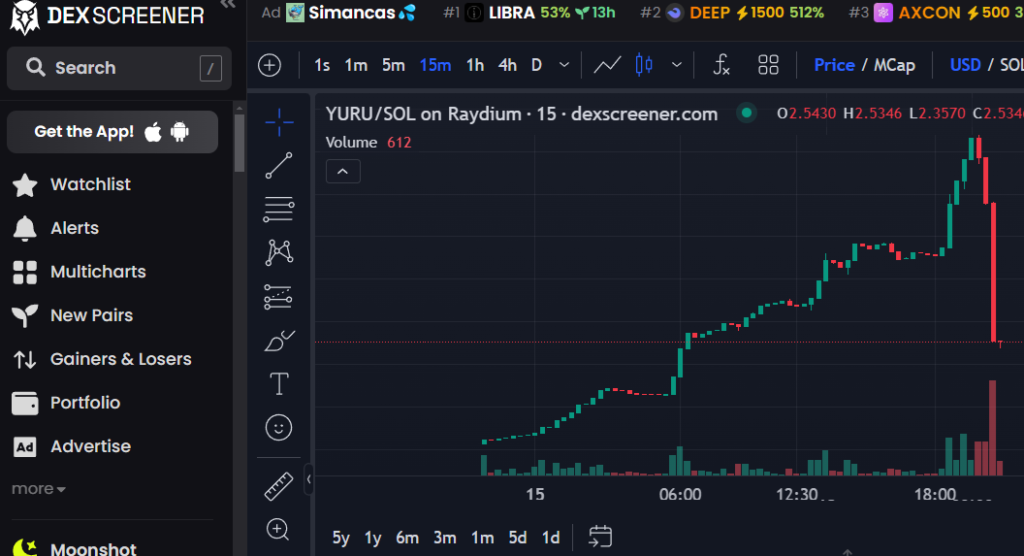Click the YURU/SOL chart title

point(521,114)
